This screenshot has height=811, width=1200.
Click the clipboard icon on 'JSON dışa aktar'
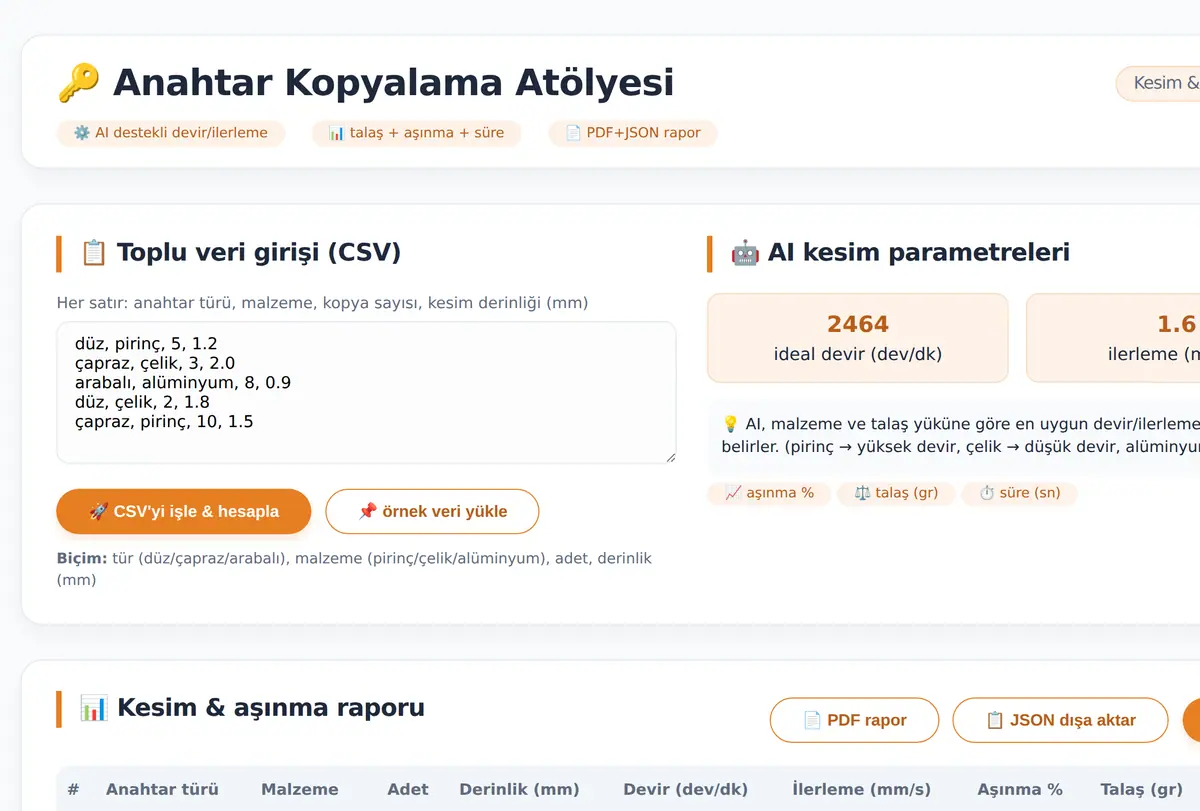[x=995, y=720]
